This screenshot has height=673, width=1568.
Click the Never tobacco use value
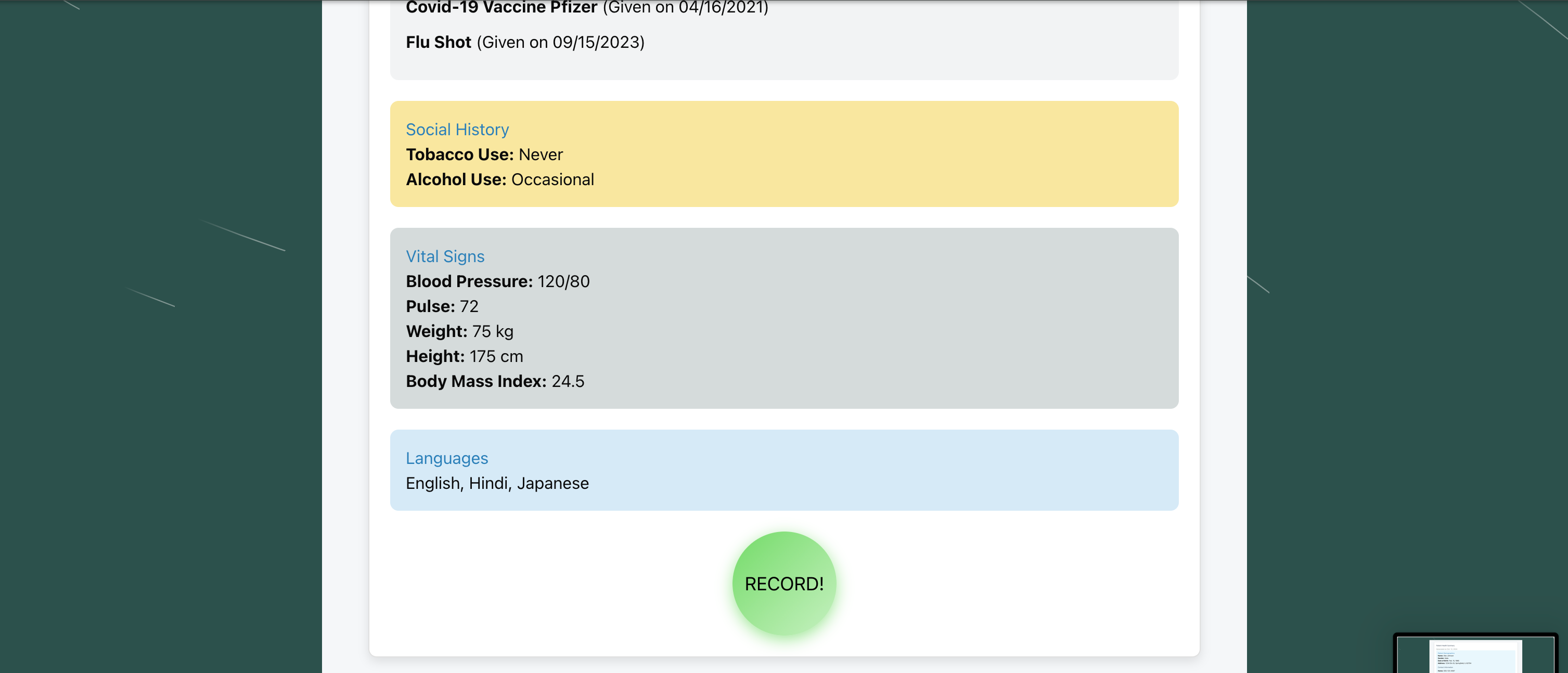click(541, 154)
